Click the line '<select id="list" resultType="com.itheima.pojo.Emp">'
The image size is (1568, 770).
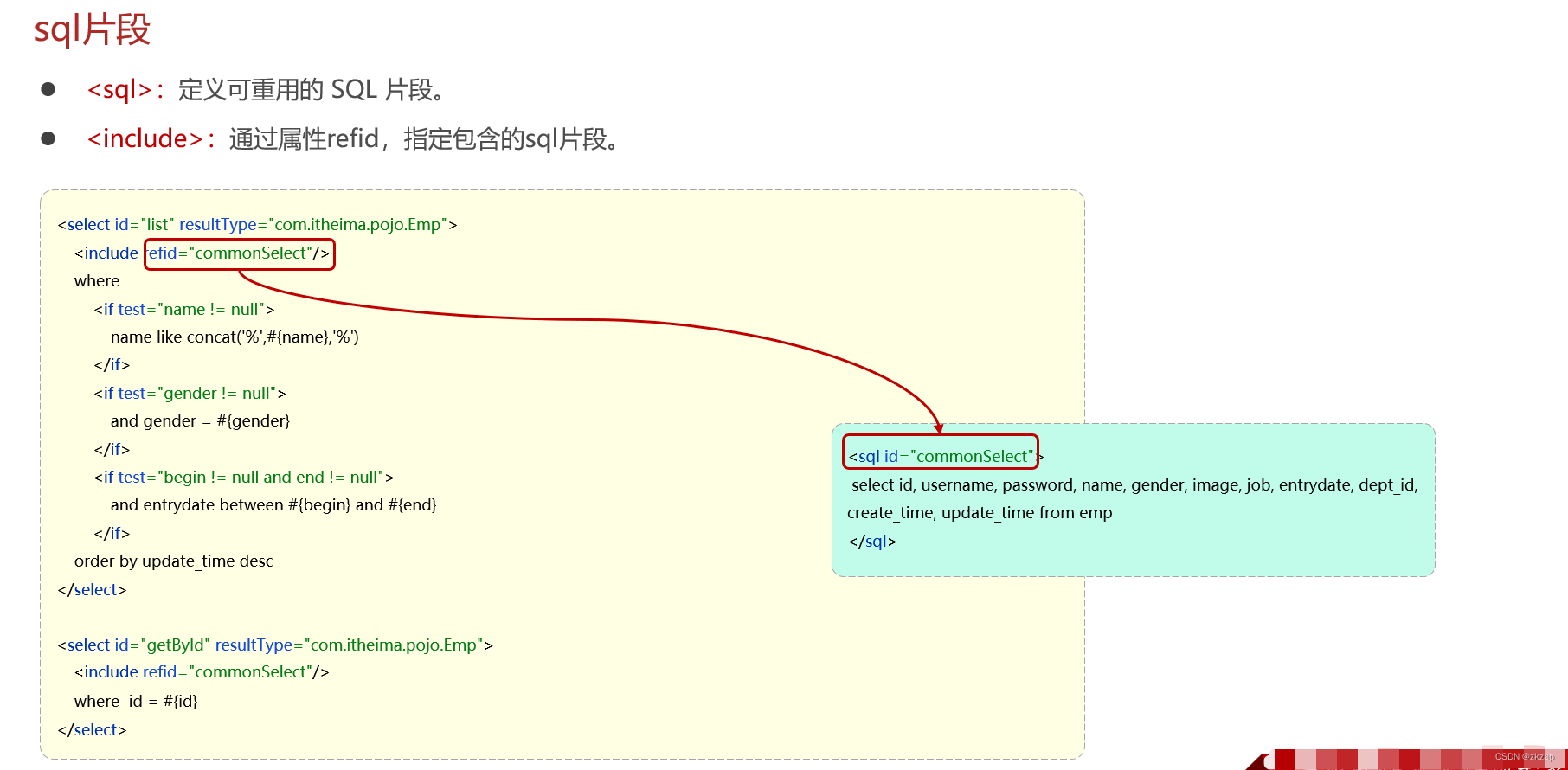[258, 225]
